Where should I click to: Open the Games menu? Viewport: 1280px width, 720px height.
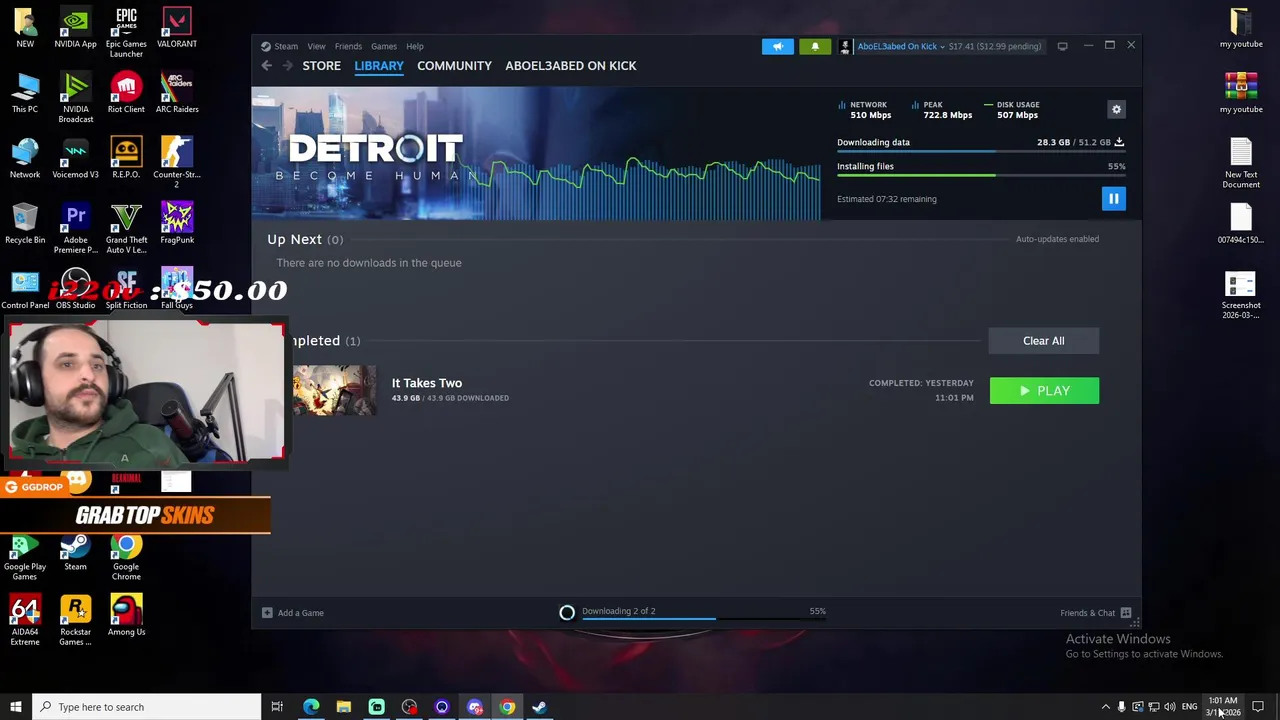click(384, 46)
